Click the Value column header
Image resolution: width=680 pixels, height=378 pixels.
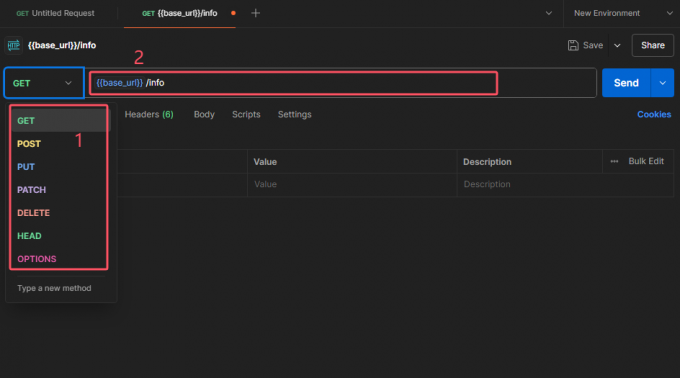(x=265, y=162)
